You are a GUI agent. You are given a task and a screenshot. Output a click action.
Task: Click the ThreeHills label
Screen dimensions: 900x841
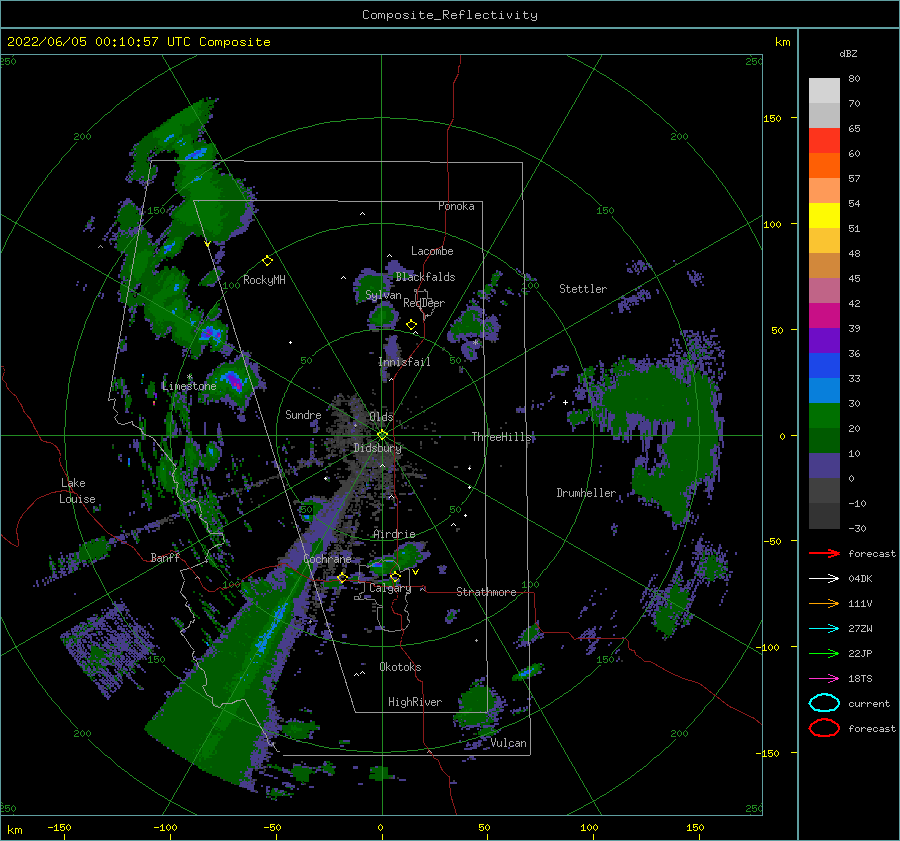point(502,437)
